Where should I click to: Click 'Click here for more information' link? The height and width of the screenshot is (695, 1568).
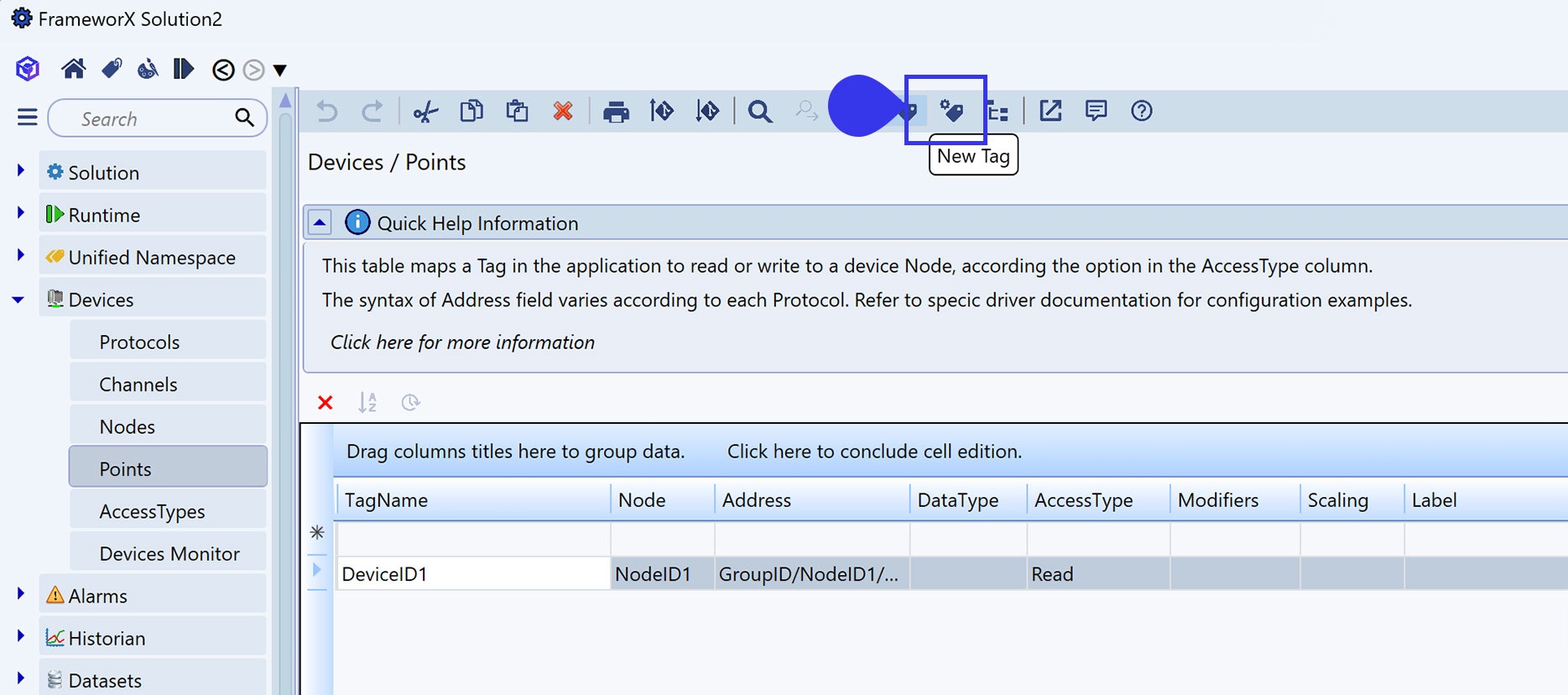click(x=462, y=342)
